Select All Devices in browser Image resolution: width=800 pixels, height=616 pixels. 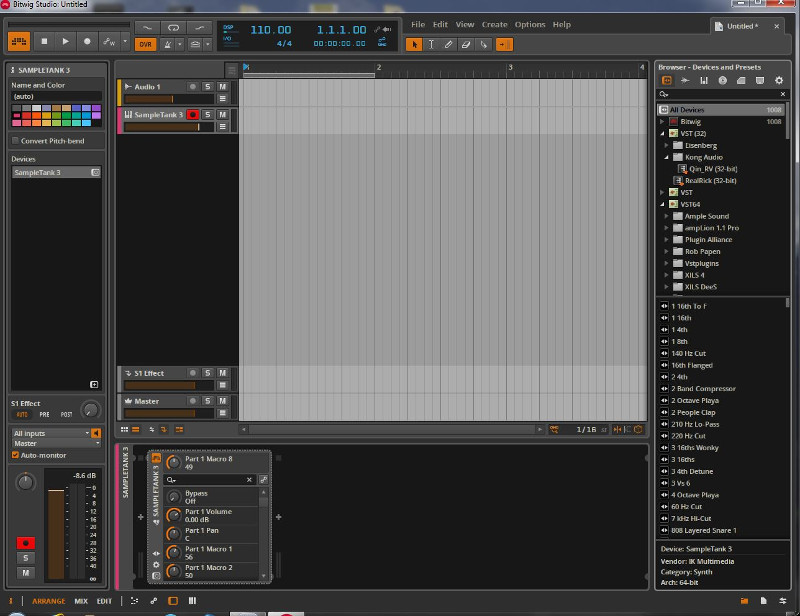click(721, 110)
